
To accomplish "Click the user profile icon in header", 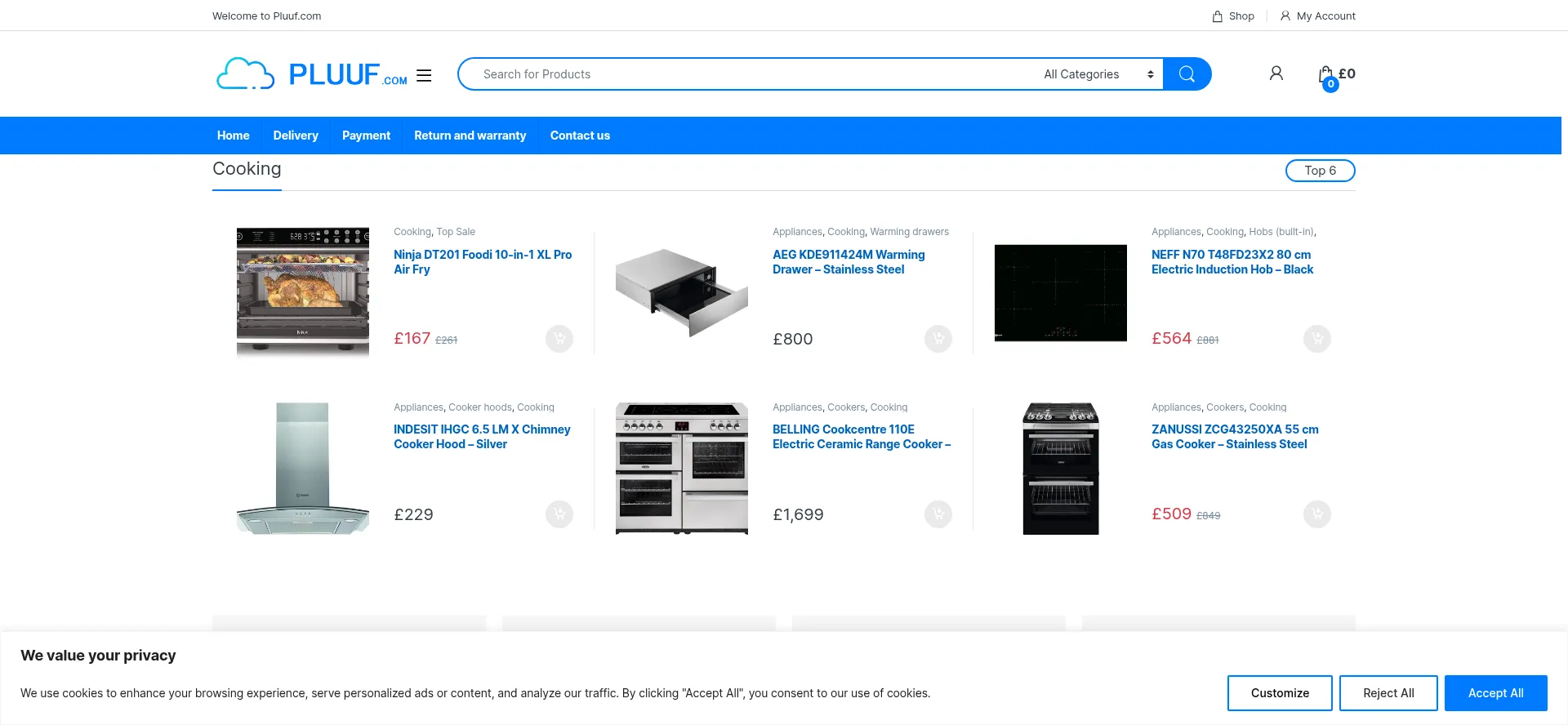I will pyautogui.click(x=1276, y=73).
